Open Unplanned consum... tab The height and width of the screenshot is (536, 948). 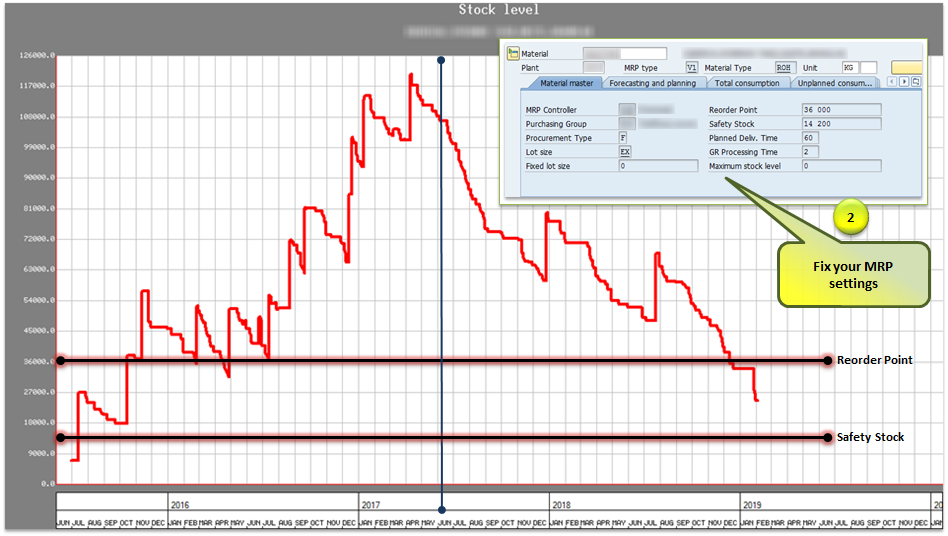click(x=835, y=83)
